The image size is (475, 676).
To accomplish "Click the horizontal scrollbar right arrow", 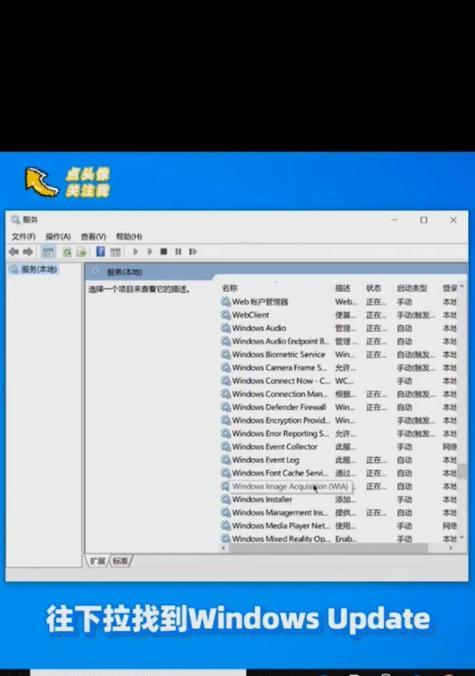I will tap(451, 548).
